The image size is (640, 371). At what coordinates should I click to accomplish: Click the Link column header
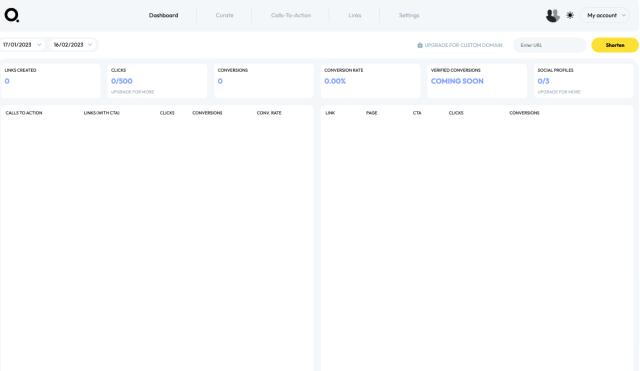click(x=330, y=113)
